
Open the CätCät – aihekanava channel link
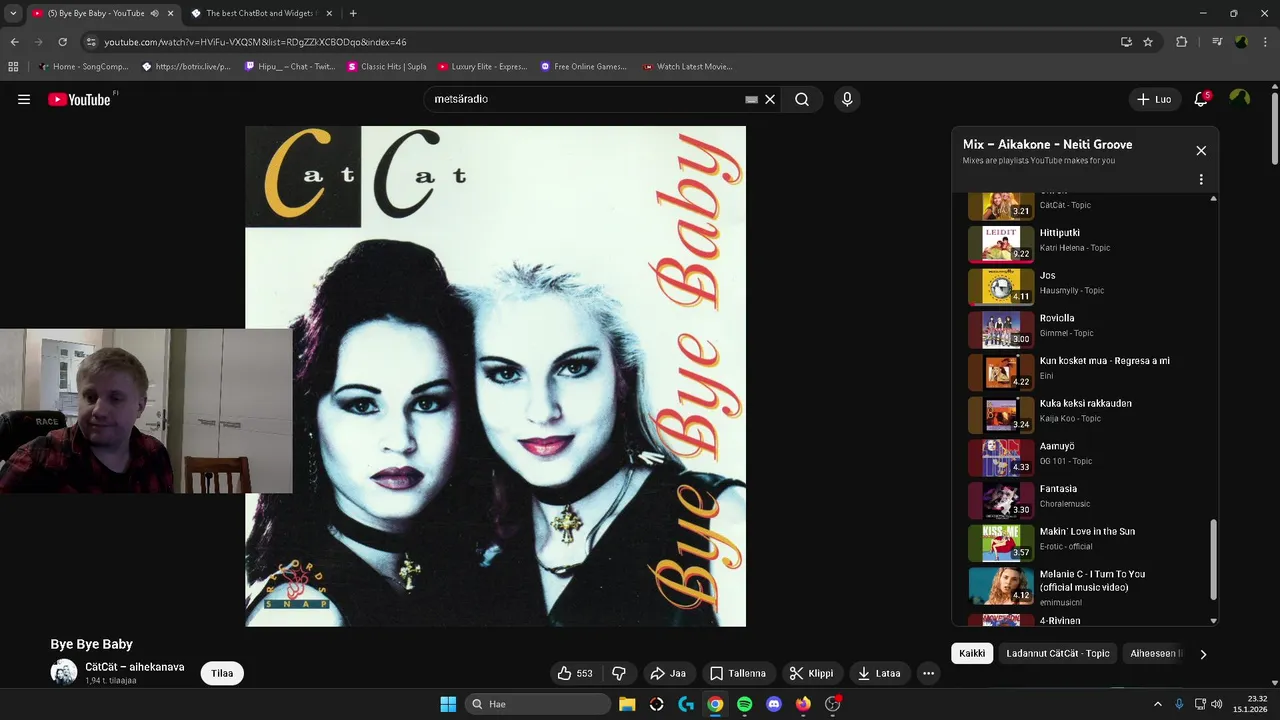tap(134, 667)
